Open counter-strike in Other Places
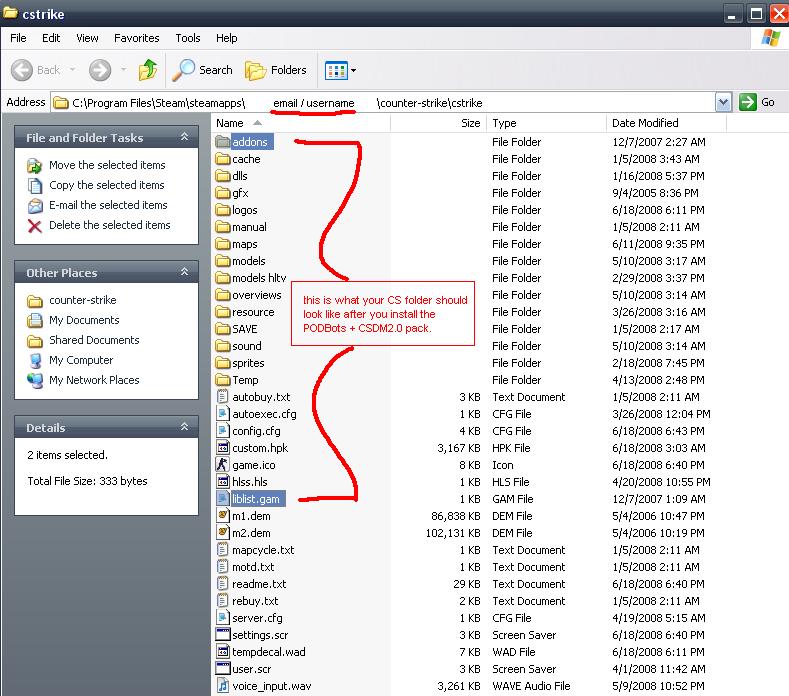 coord(83,300)
